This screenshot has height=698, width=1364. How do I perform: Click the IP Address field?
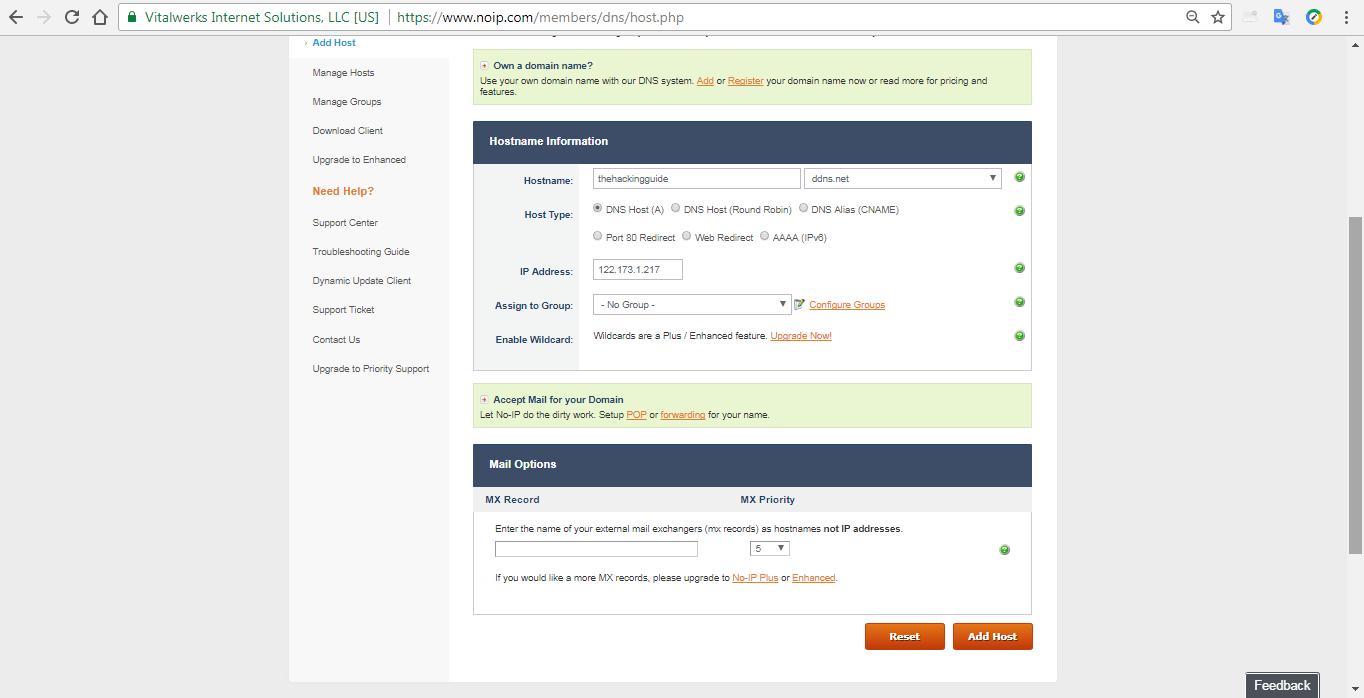pyautogui.click(x=638, y=269)
